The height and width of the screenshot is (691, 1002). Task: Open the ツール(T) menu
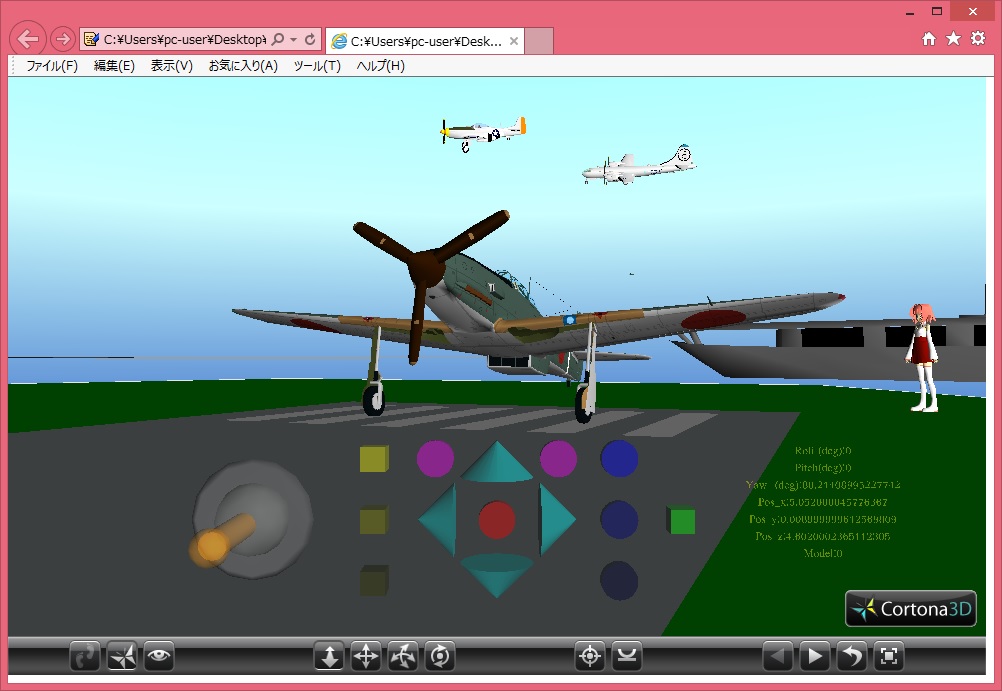pyautogui.click(x=317, y=66)
